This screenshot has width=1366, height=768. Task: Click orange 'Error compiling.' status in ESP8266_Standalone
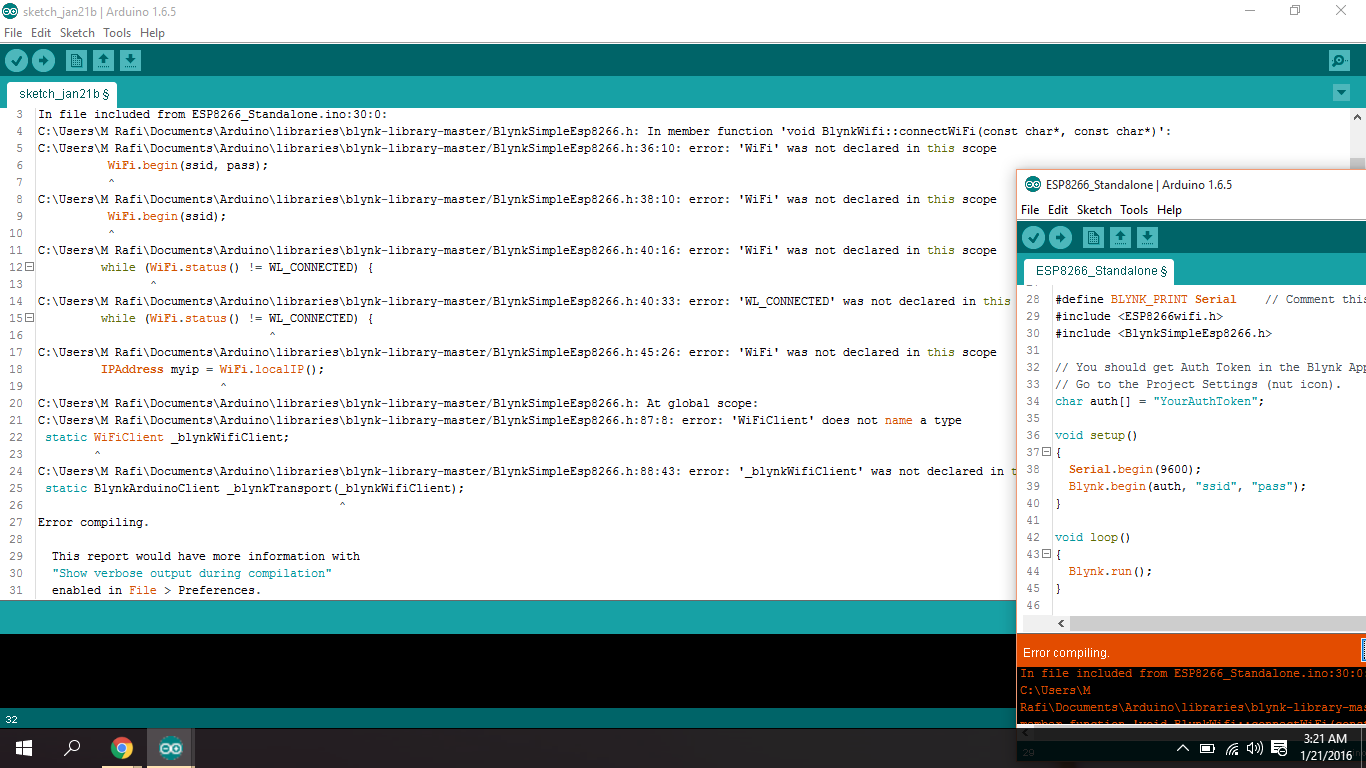pos(1066,653)
